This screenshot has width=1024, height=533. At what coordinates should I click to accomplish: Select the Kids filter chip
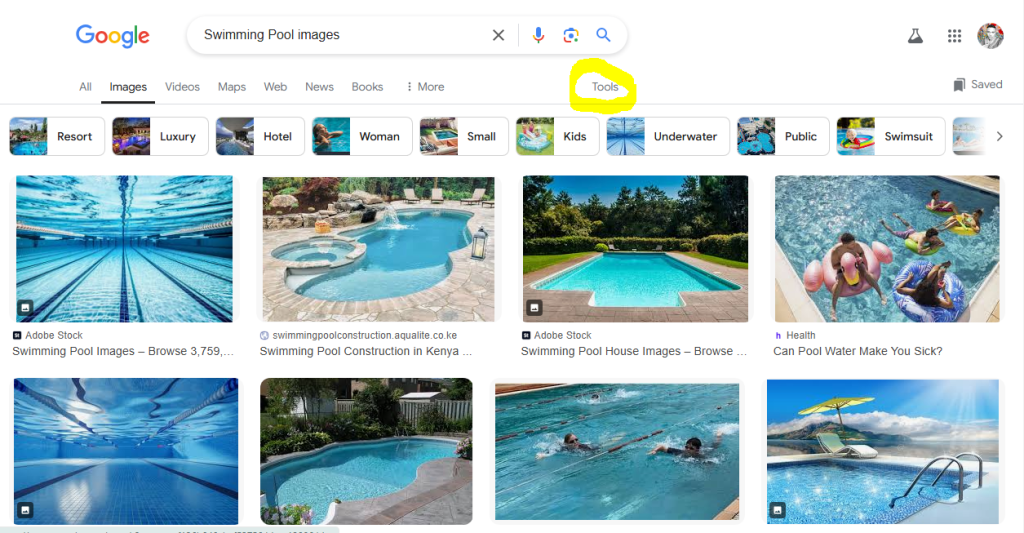click(557, 136)
